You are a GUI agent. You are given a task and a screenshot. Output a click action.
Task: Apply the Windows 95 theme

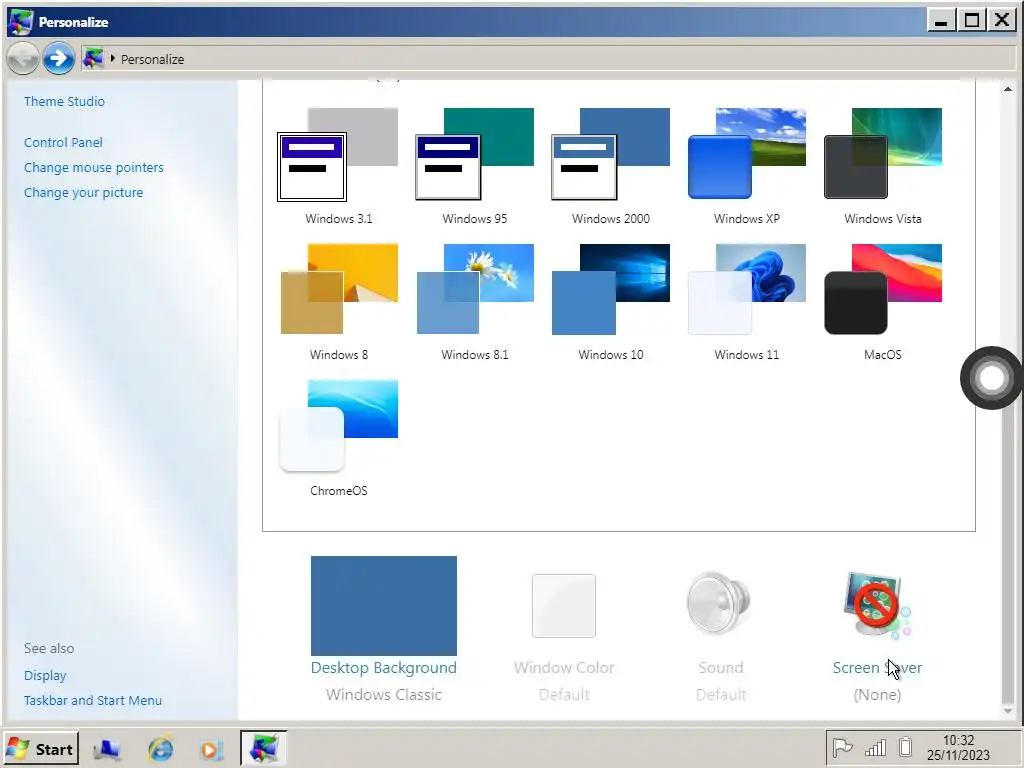tap(475, 155)
